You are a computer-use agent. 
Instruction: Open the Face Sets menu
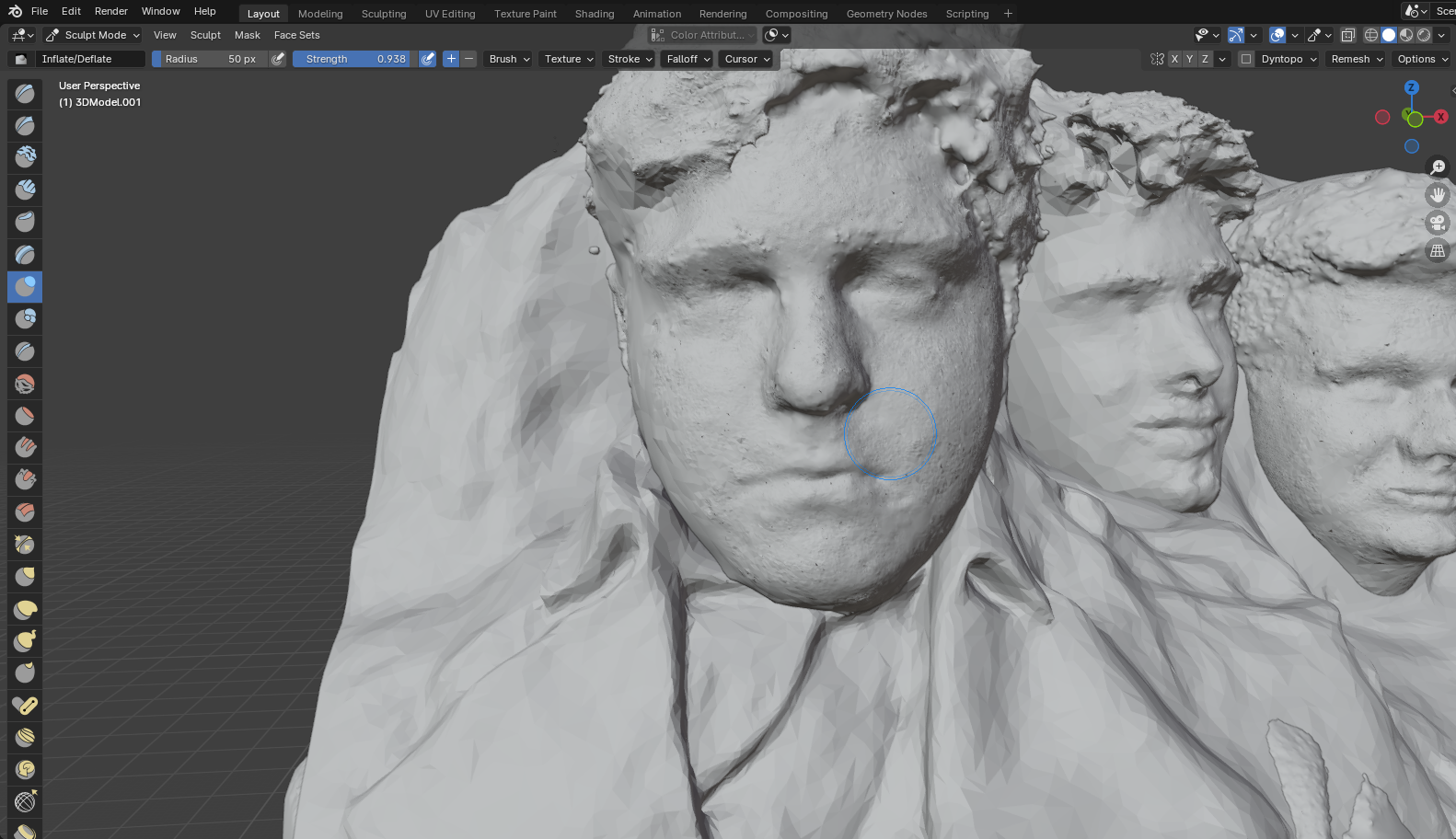coord(297,35)
